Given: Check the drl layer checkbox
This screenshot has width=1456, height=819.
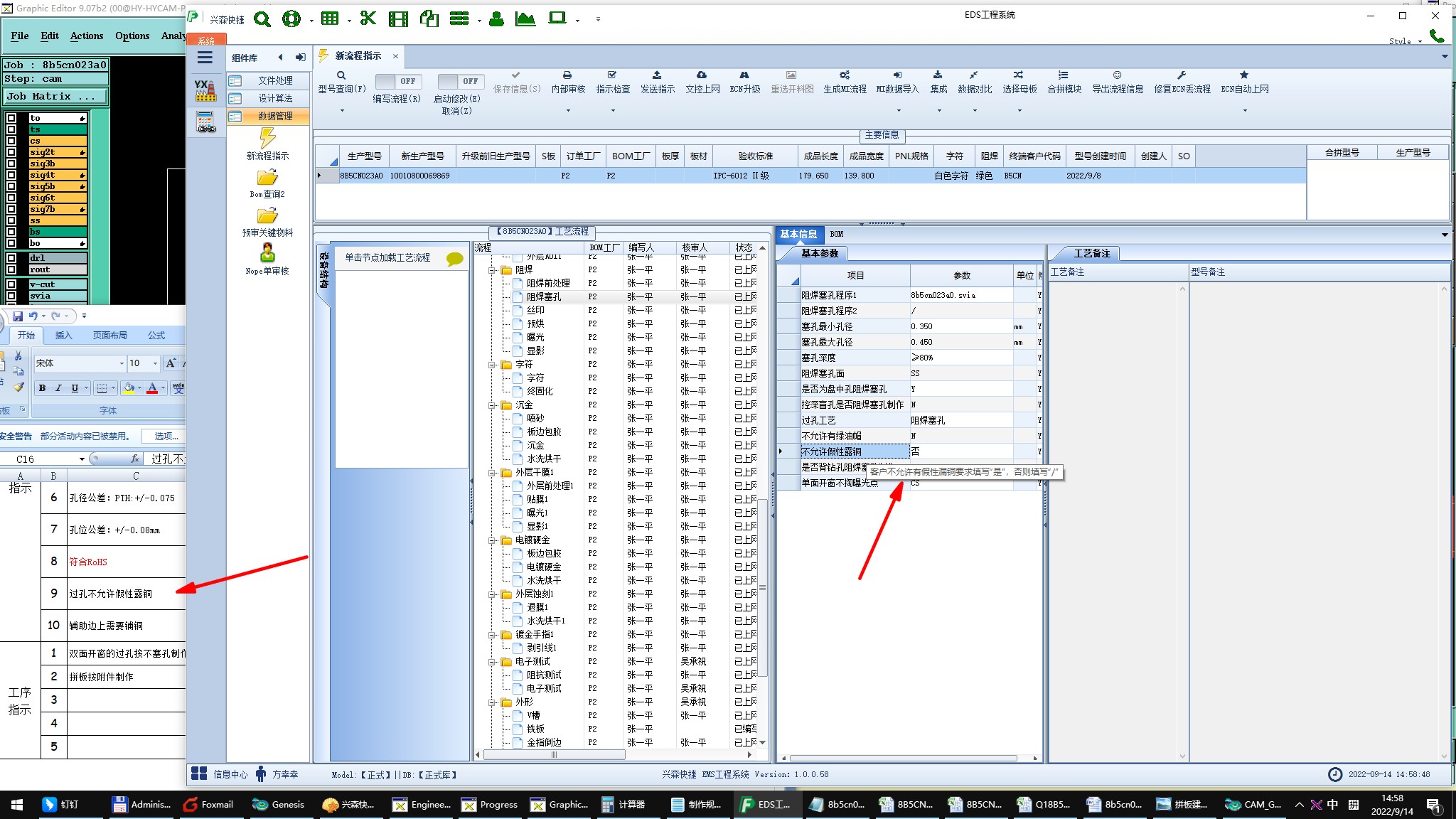Looking at the screenshot, I should coord(11,258).
